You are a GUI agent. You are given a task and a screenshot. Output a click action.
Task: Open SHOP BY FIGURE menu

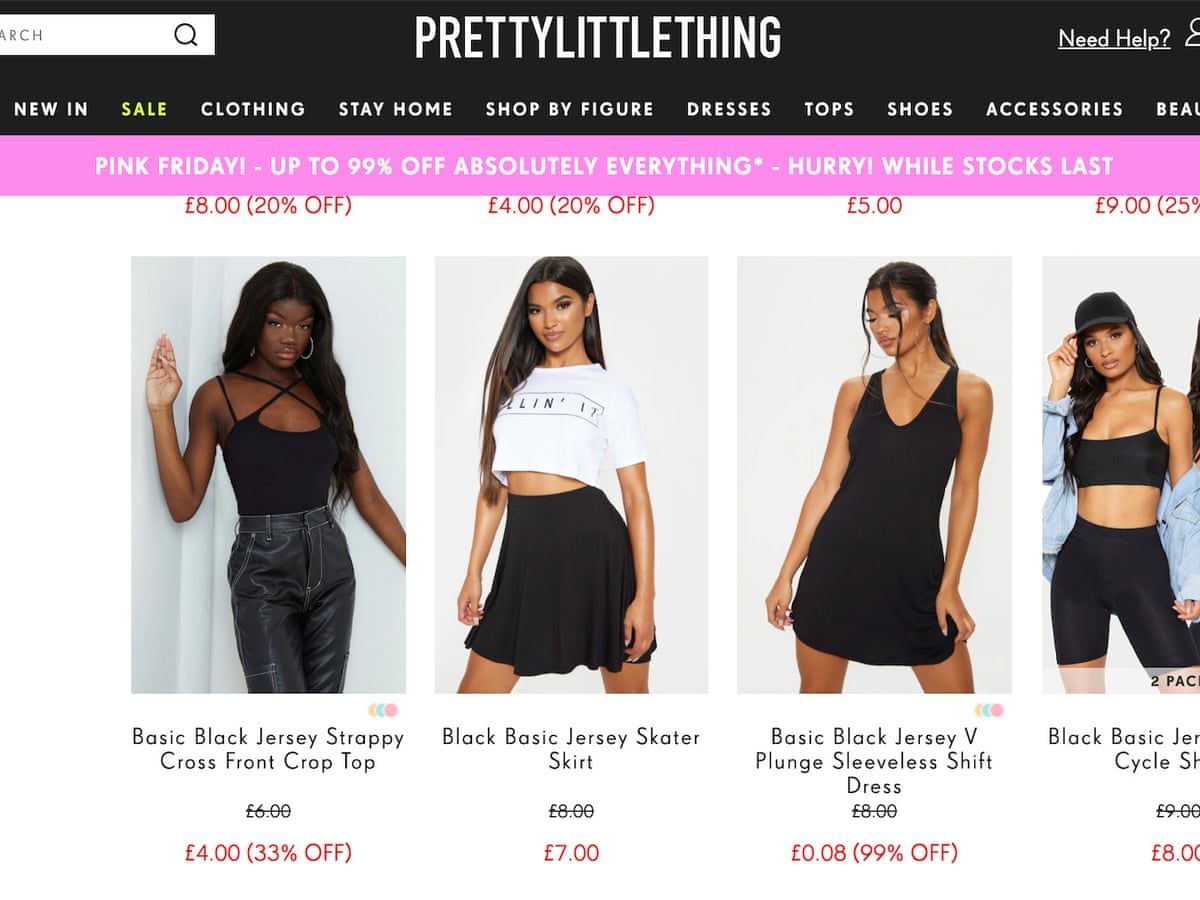coord(569,109)
